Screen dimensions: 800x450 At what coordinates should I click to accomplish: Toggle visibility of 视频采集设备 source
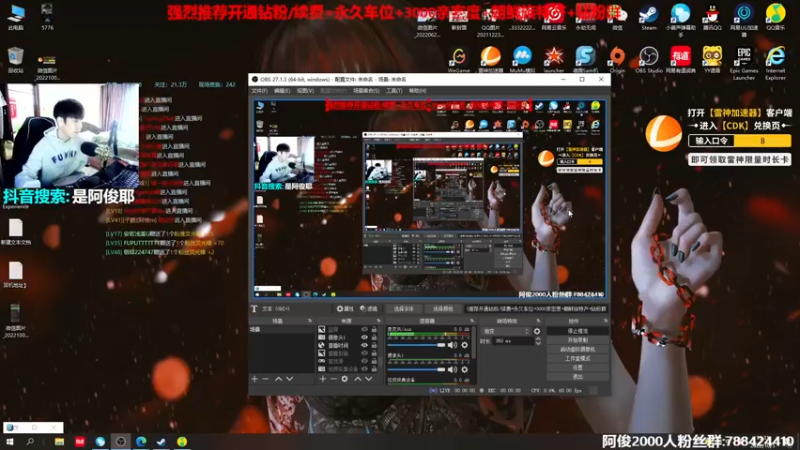[x=364, y=369]
